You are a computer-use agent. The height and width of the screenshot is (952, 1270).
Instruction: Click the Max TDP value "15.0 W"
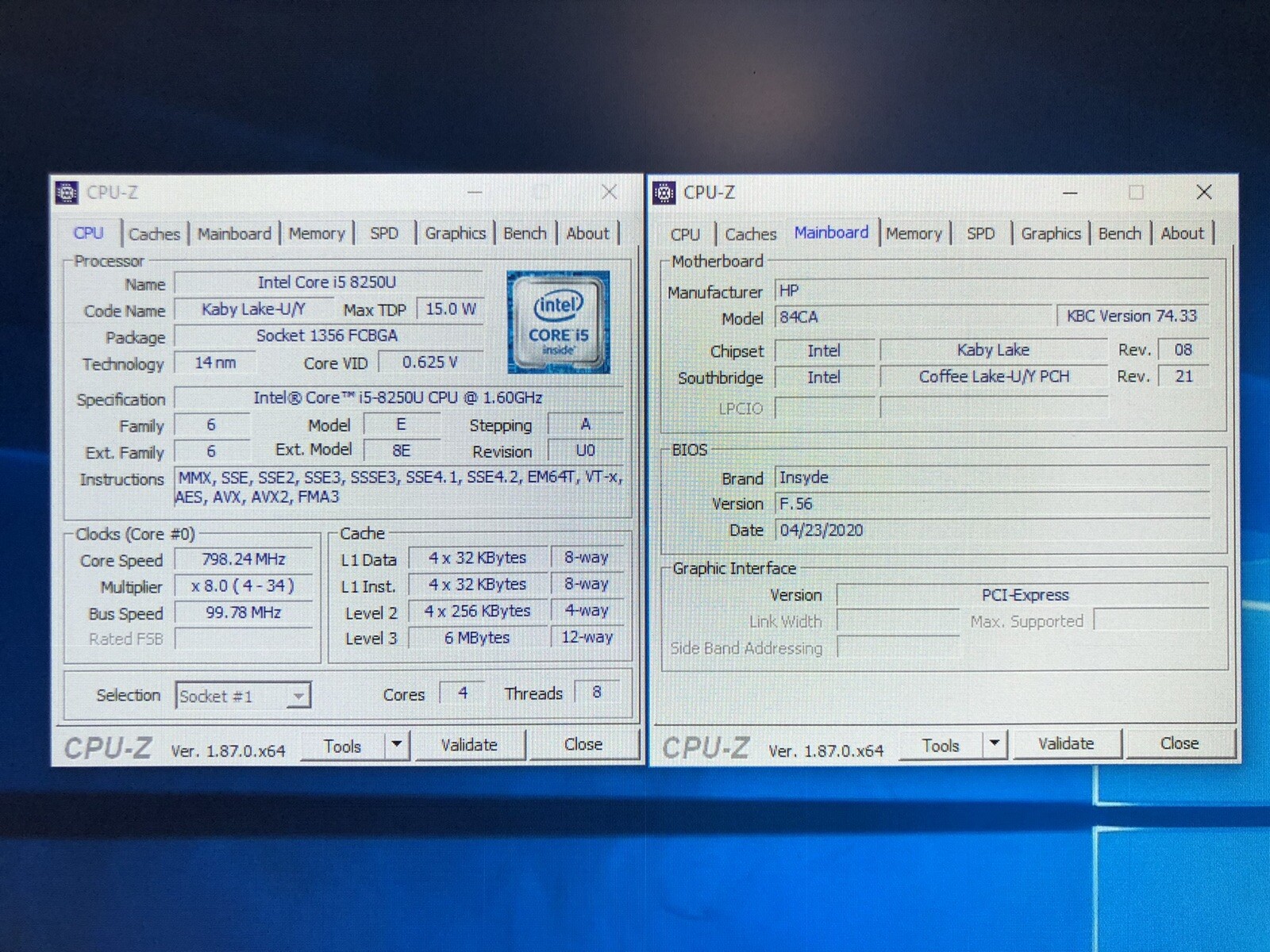click(451, 309)
